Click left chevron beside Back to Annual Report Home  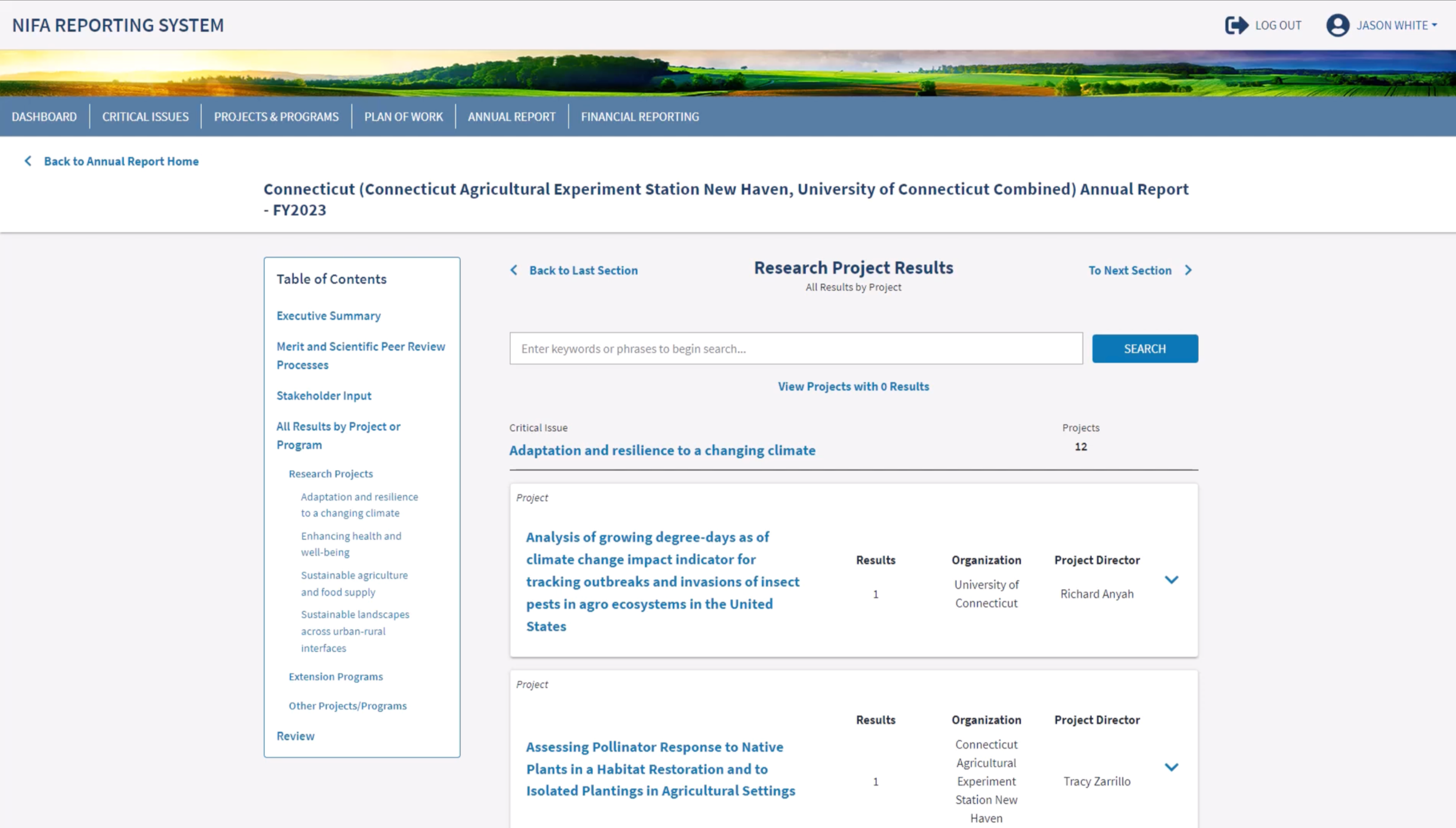coord(28,161)
